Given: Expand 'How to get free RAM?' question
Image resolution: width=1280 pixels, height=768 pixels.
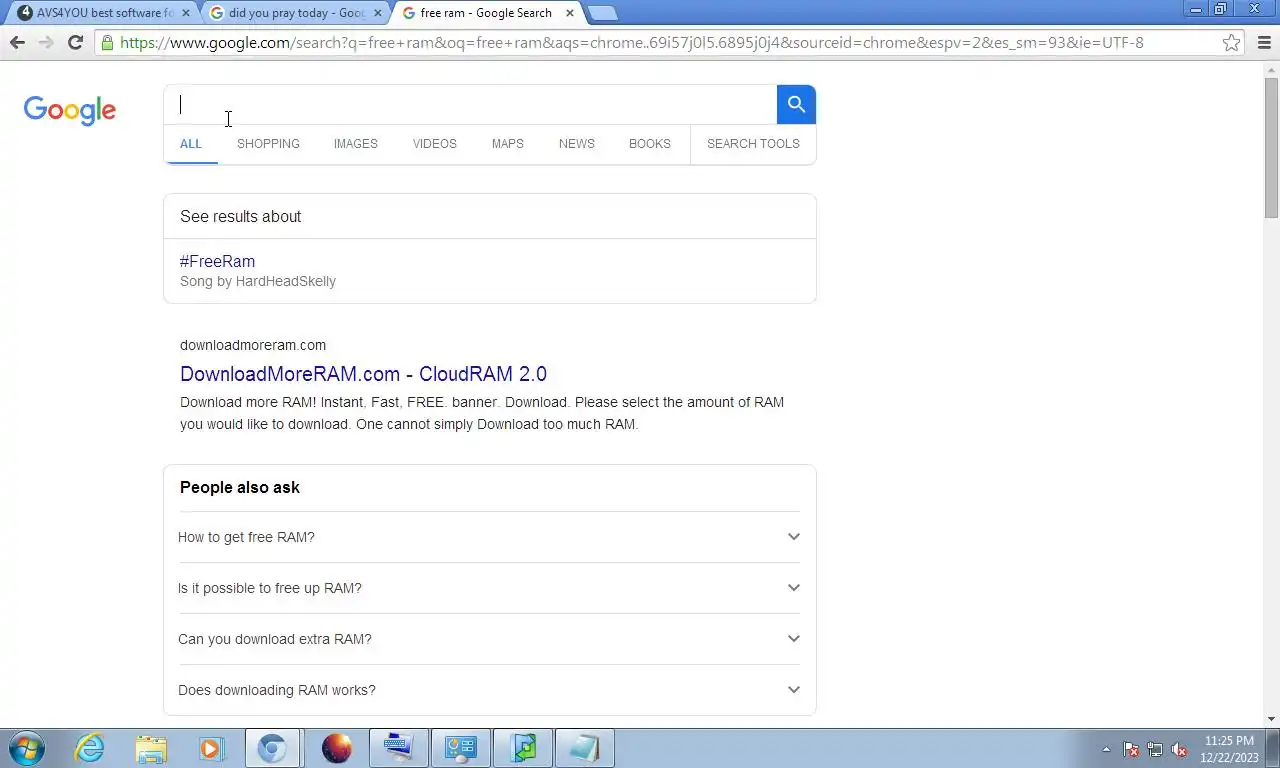Looking at the screenshot, I should (490, 537).
